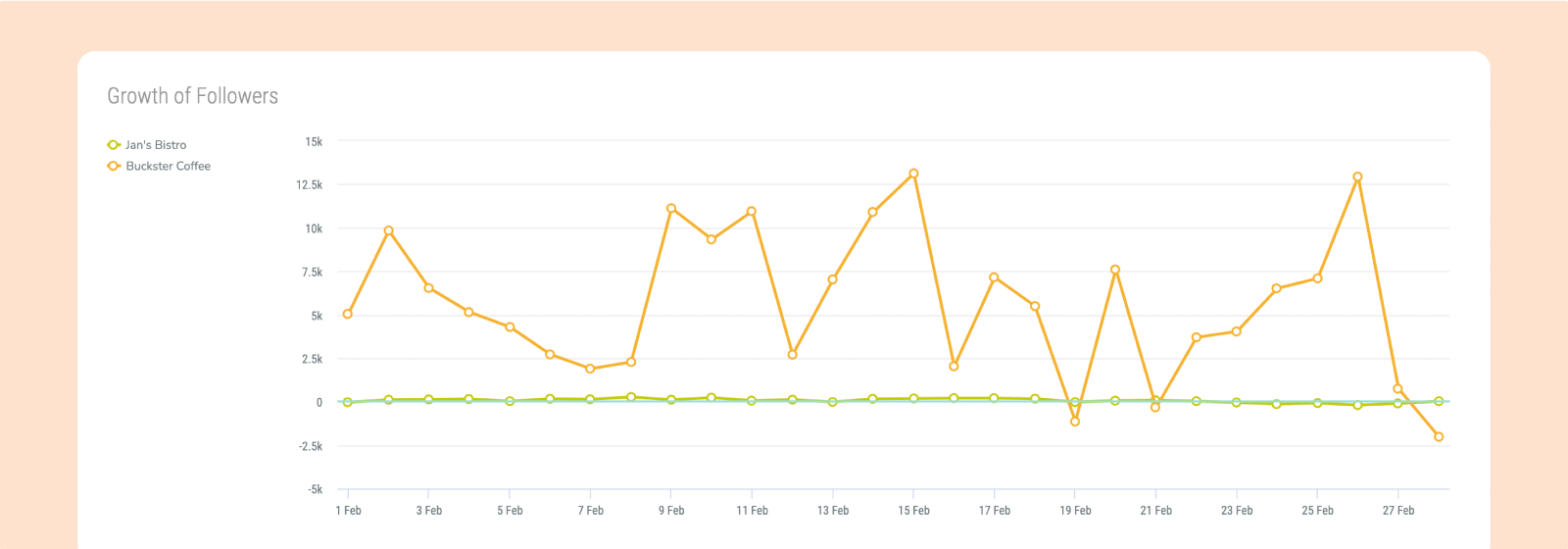Click the 12.5k y-axis label
This screenshot has width=1568, height=549.
tap(309, 185)
